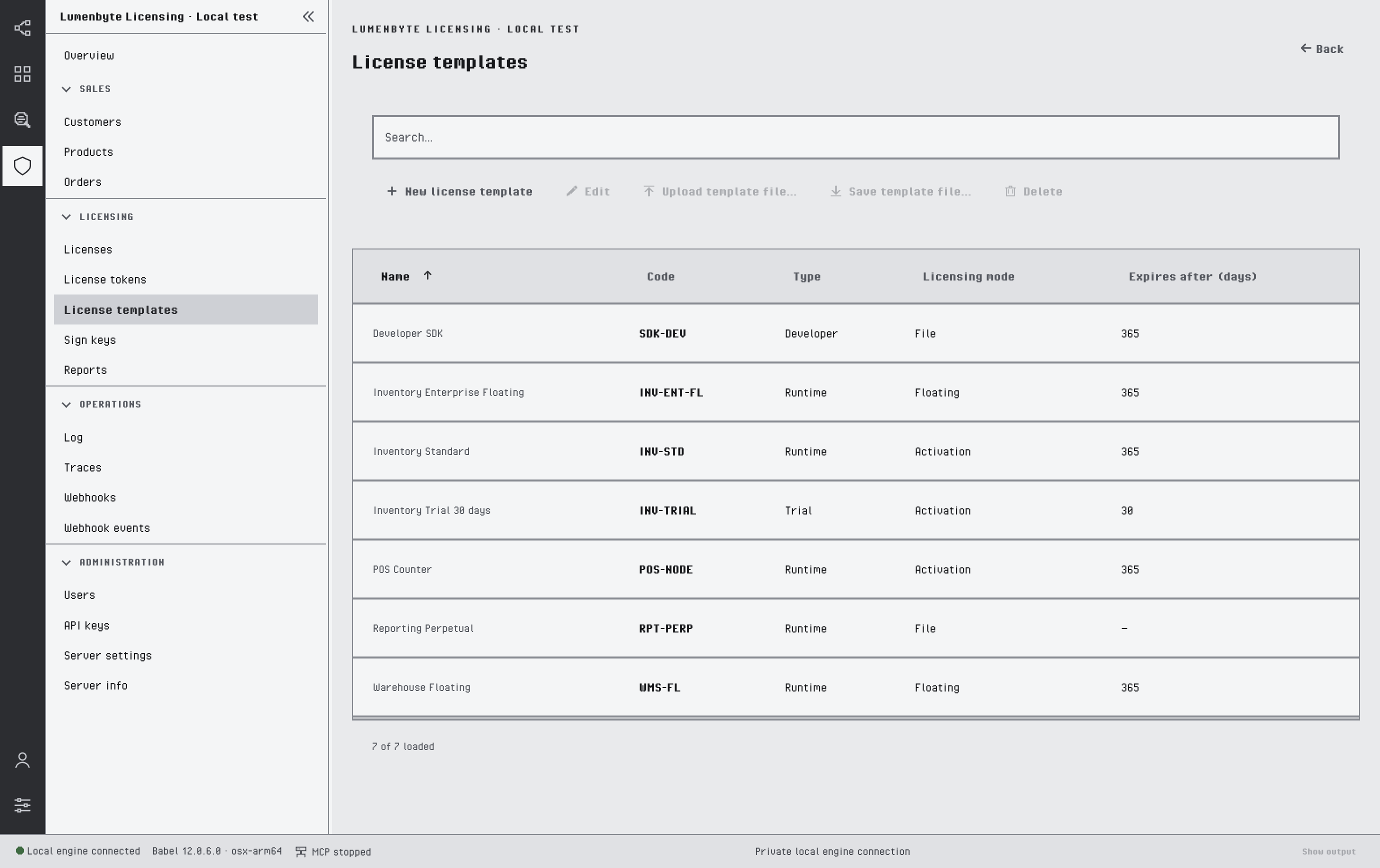The height and width of the screenshot is (868, 1380).
Task: Open Overview in the sidebar
Action: [x=185, y=55]
